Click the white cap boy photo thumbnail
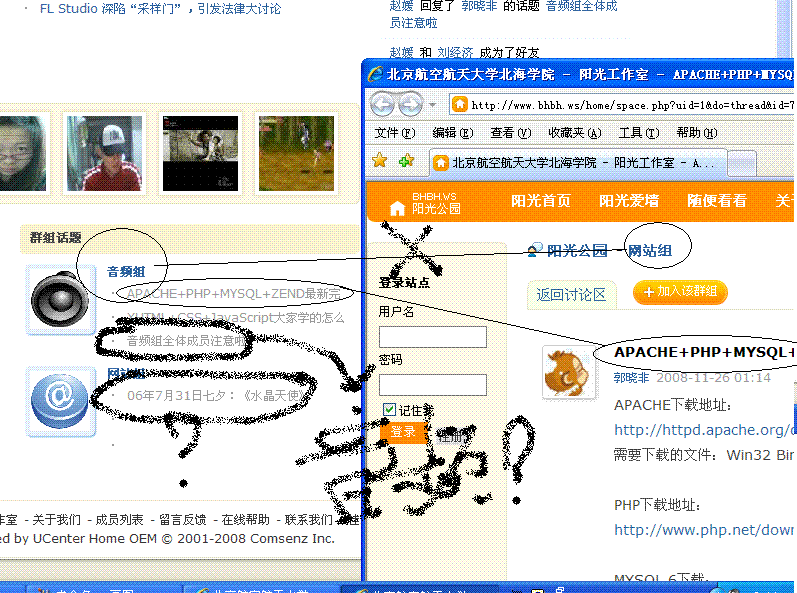This screenshot has height=593, width=797. coord(105,153)
